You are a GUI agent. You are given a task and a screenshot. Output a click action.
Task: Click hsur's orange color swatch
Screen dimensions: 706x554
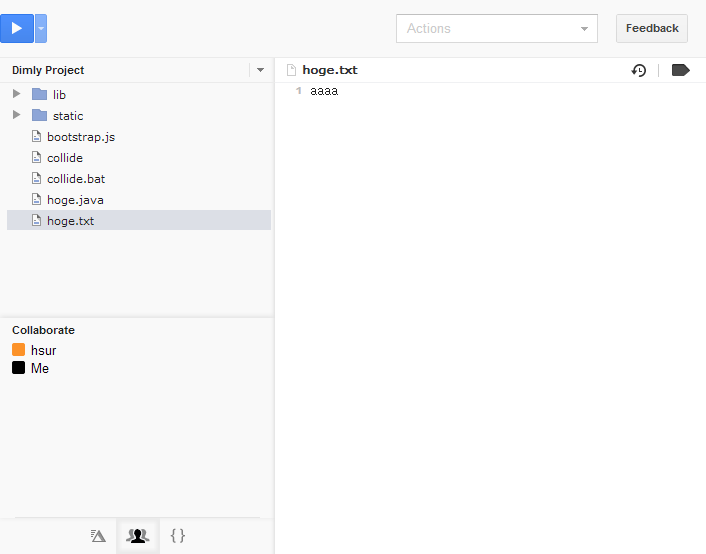coord(18,350)
